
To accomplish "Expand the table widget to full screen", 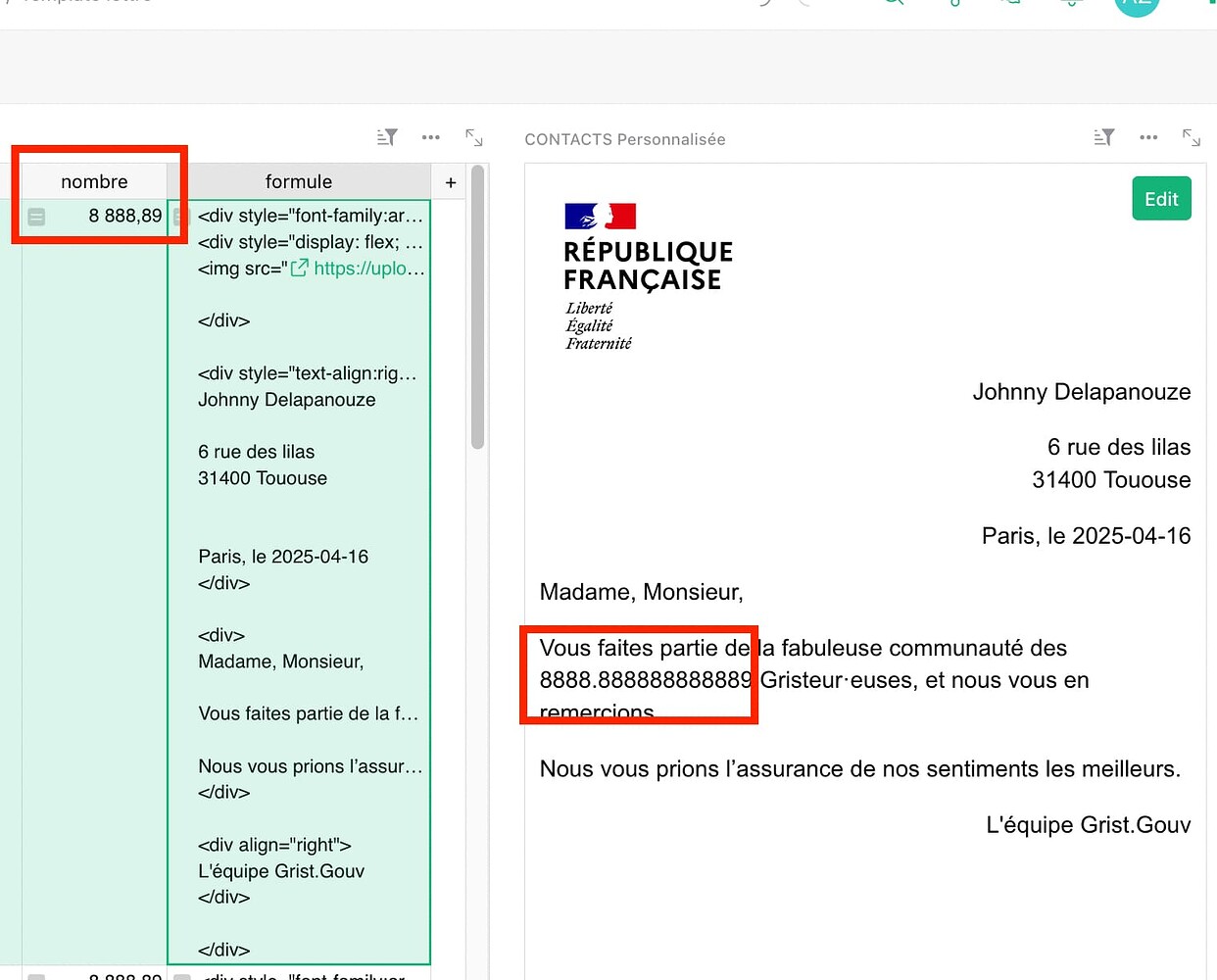I will [x=474, y=137].
